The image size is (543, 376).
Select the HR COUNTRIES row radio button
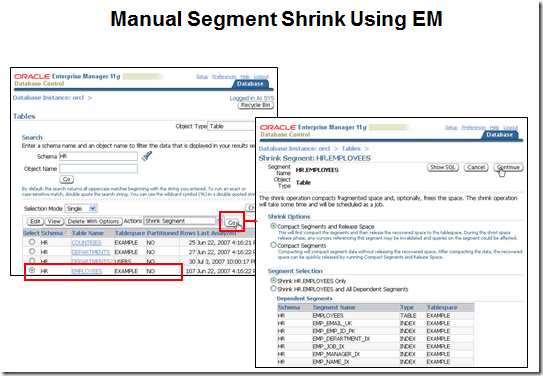(32, 242)
